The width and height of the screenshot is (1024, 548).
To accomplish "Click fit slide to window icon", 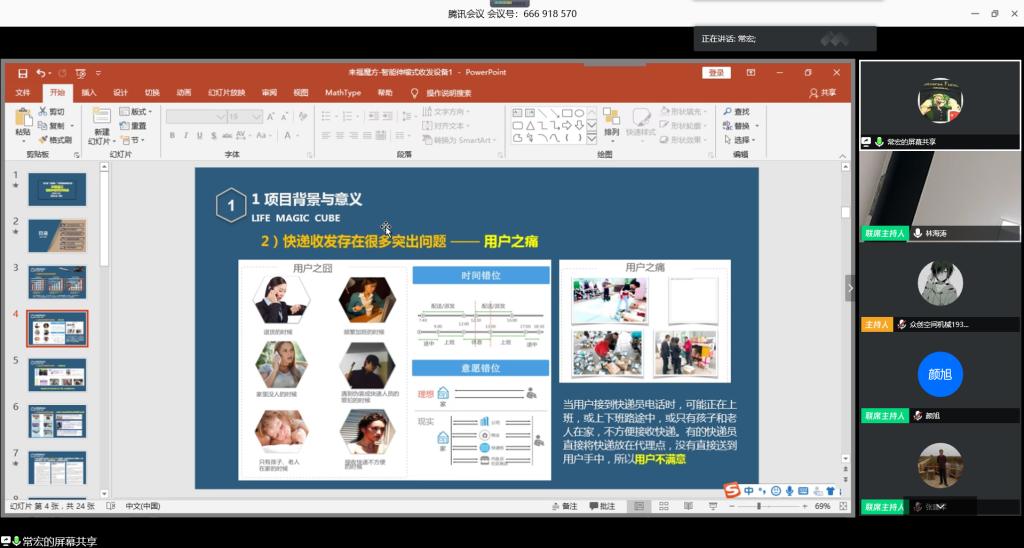I will click(x=843, y=507).
